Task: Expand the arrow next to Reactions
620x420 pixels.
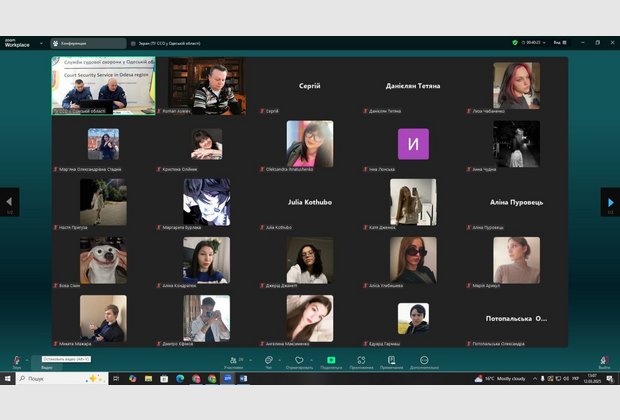Action: click(x=311, y=358)
